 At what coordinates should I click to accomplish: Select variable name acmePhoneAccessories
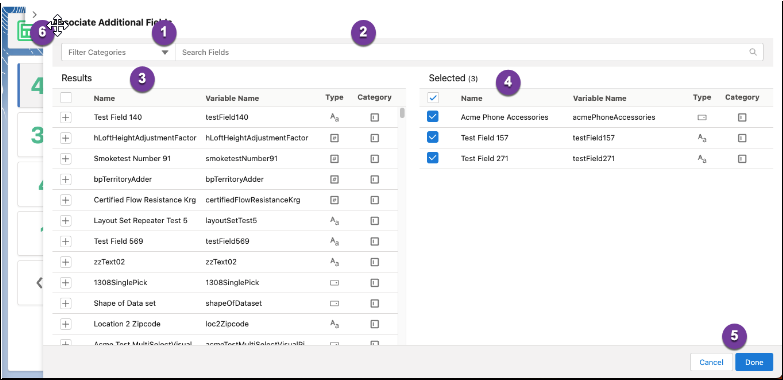(614, 117)
